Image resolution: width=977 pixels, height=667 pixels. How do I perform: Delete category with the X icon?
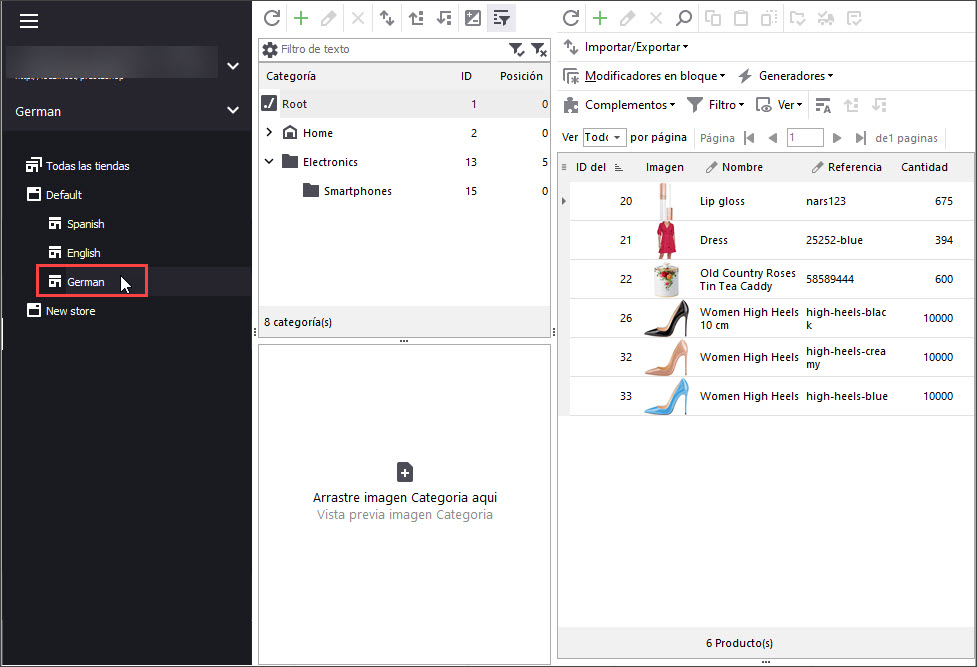click(358, 18)
